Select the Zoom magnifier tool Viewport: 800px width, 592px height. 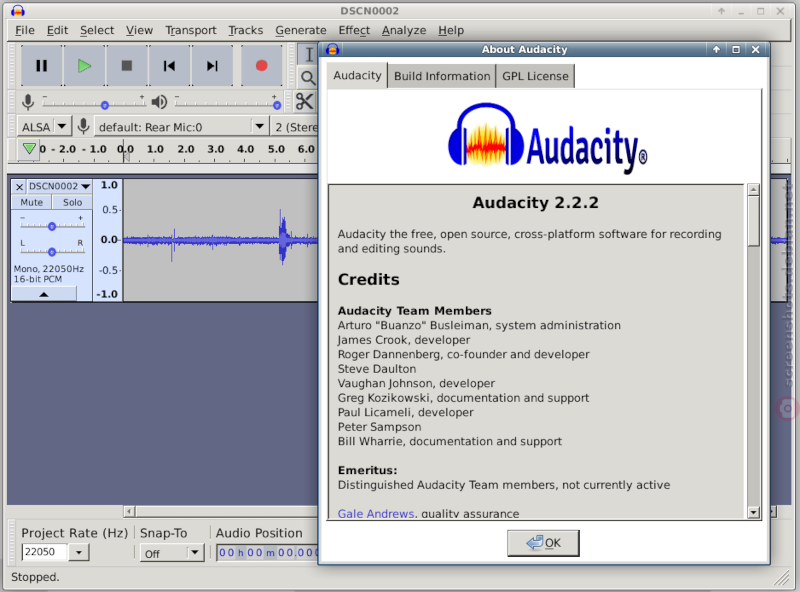point(308,78)
